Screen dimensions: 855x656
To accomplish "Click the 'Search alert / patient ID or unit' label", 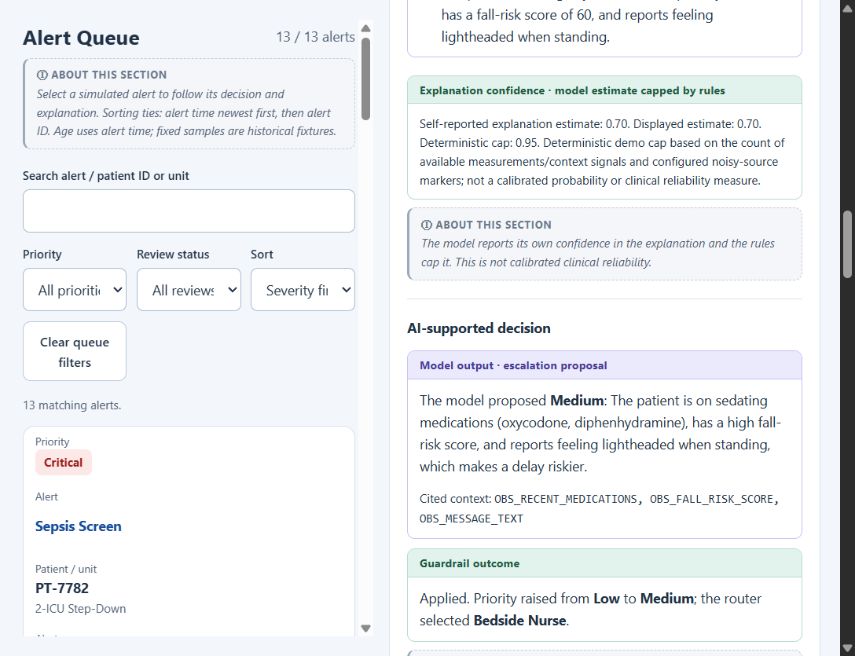I will (x=106, y=176).
